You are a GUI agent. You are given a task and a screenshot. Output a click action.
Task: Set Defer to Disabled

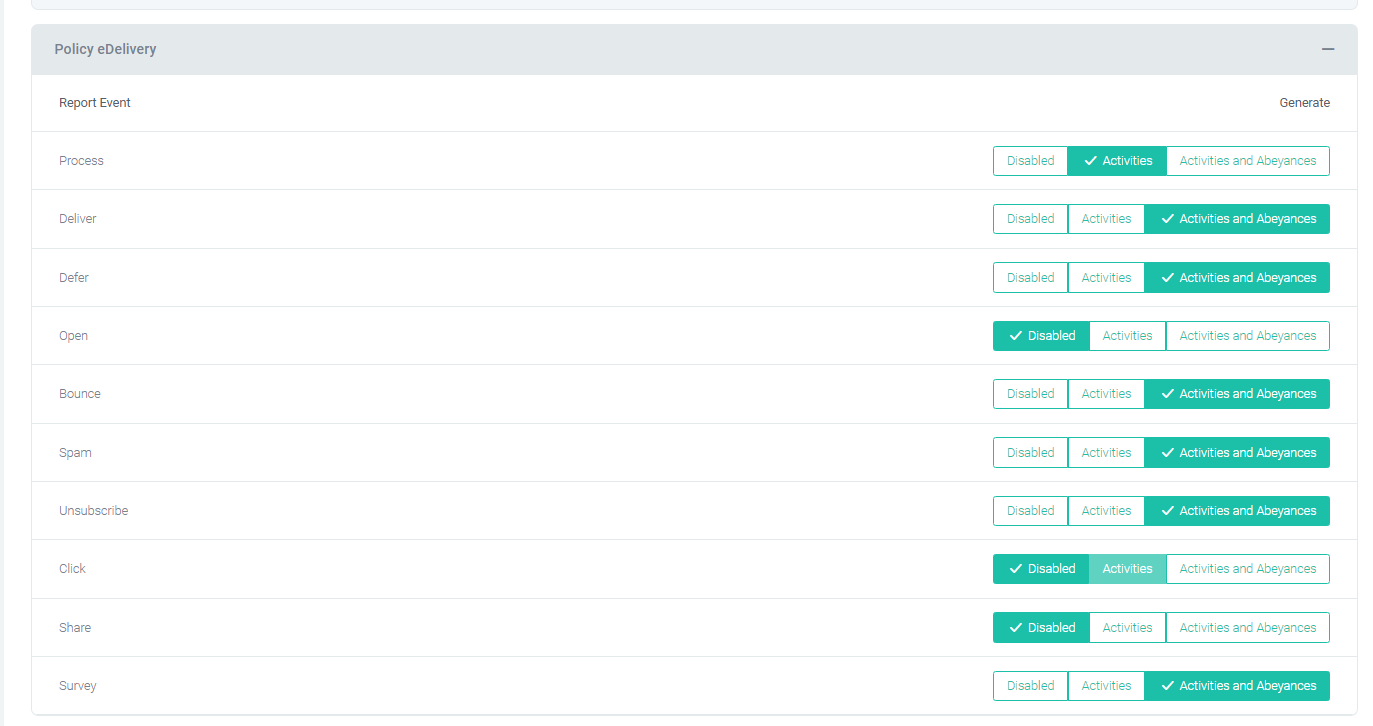pos(1030,277)
